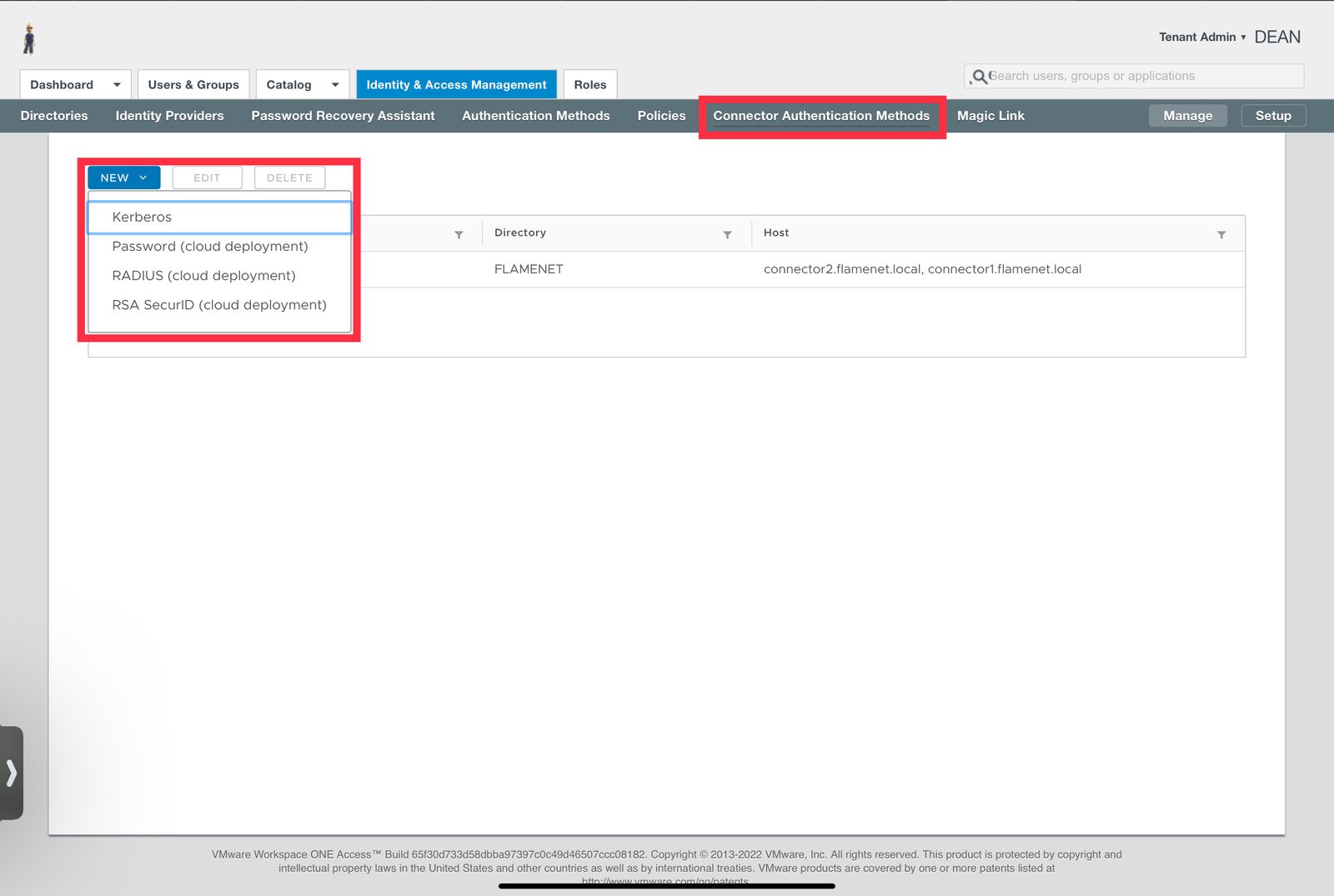The width and height of the screenshot is (1334, 896).
Task: Expand the left side panel arrow
Action: click(12, 773)
